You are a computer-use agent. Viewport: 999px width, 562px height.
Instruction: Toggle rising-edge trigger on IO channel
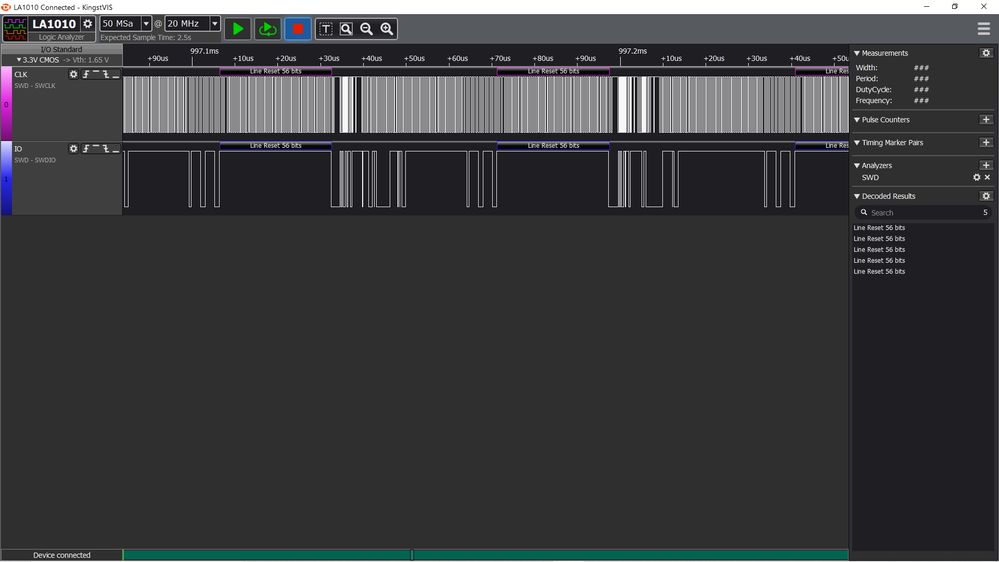(85, 148)
